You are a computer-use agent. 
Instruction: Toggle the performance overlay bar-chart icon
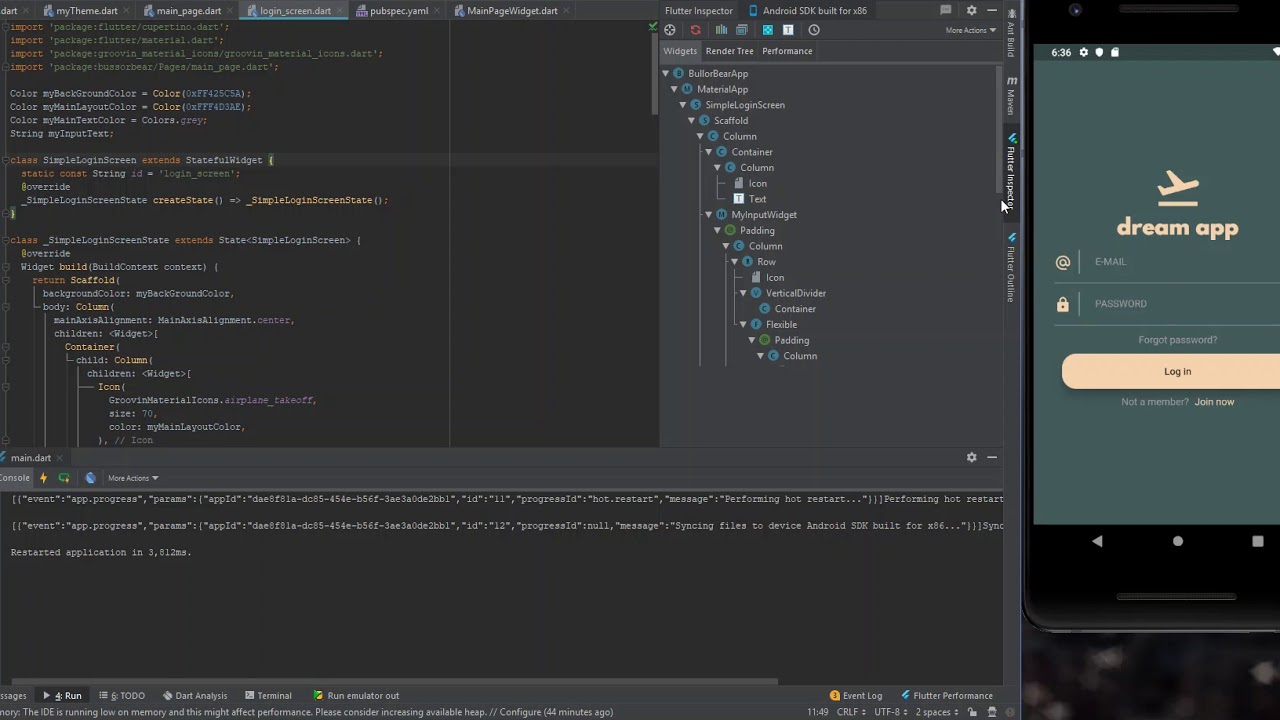(x=721, y=30)
